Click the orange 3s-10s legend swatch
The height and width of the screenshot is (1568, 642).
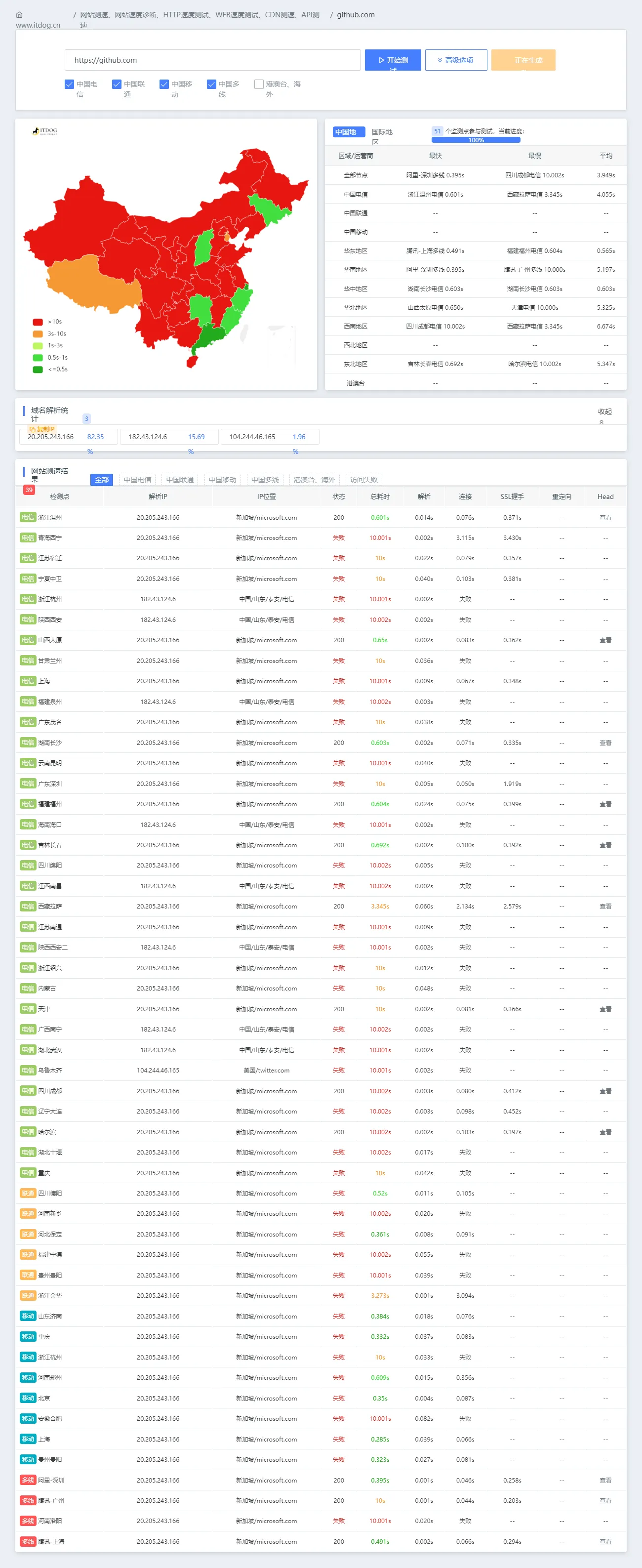pos(38,333)
